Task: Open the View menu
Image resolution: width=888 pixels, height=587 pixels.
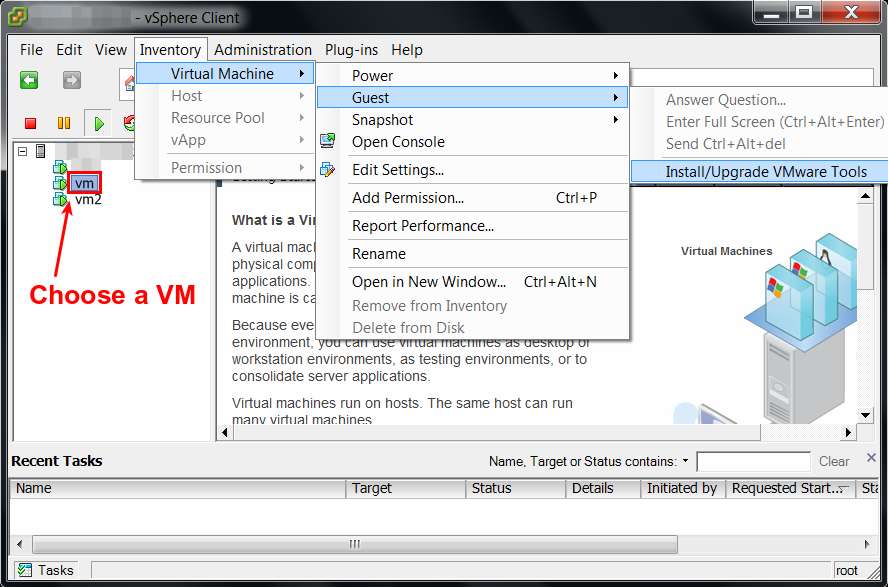Action: coord(111,50)
